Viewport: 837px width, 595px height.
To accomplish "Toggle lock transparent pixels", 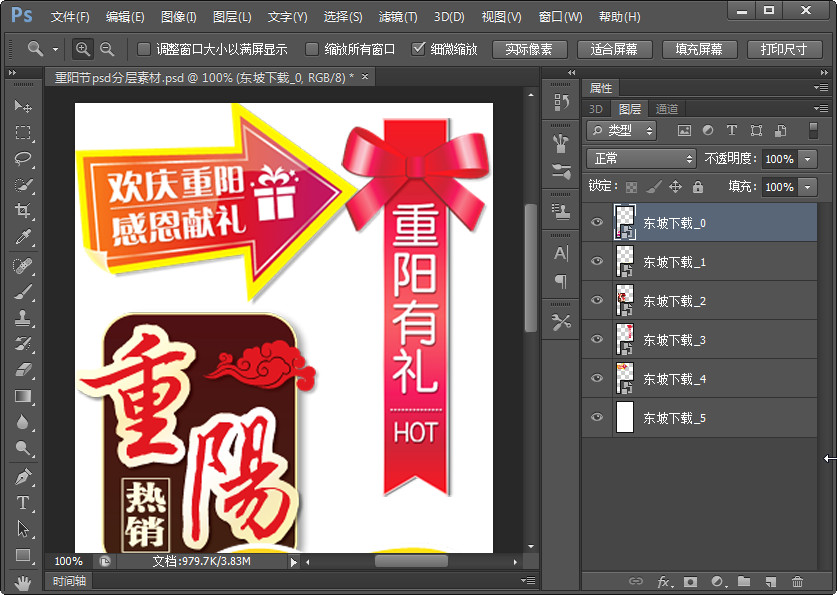I will 631,187.
